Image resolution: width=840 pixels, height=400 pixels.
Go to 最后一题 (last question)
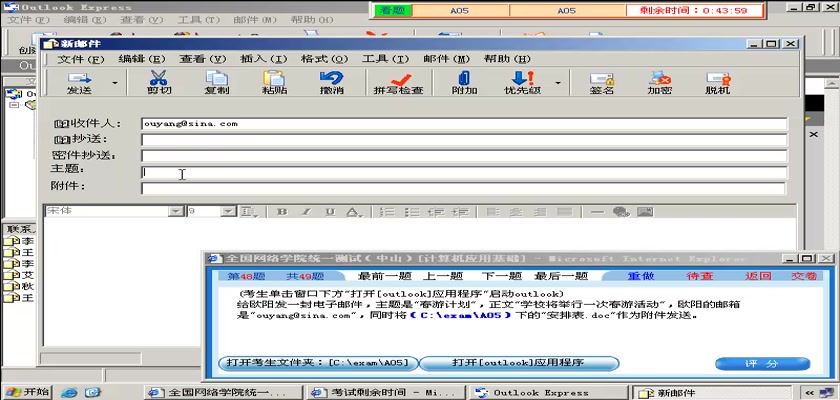(561, 276)
